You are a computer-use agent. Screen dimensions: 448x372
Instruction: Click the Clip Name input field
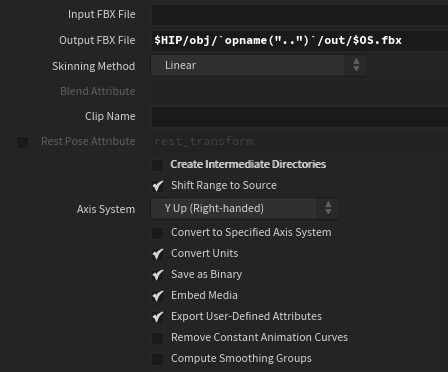pos(300,117)
